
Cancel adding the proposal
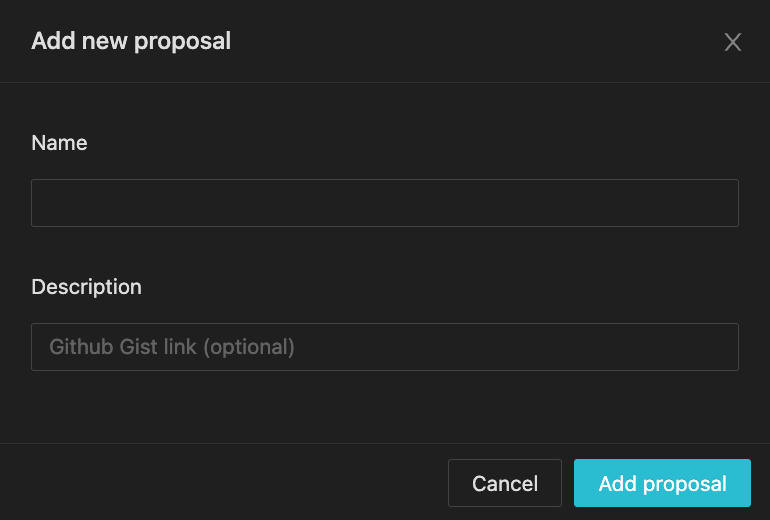coord(505,483)
